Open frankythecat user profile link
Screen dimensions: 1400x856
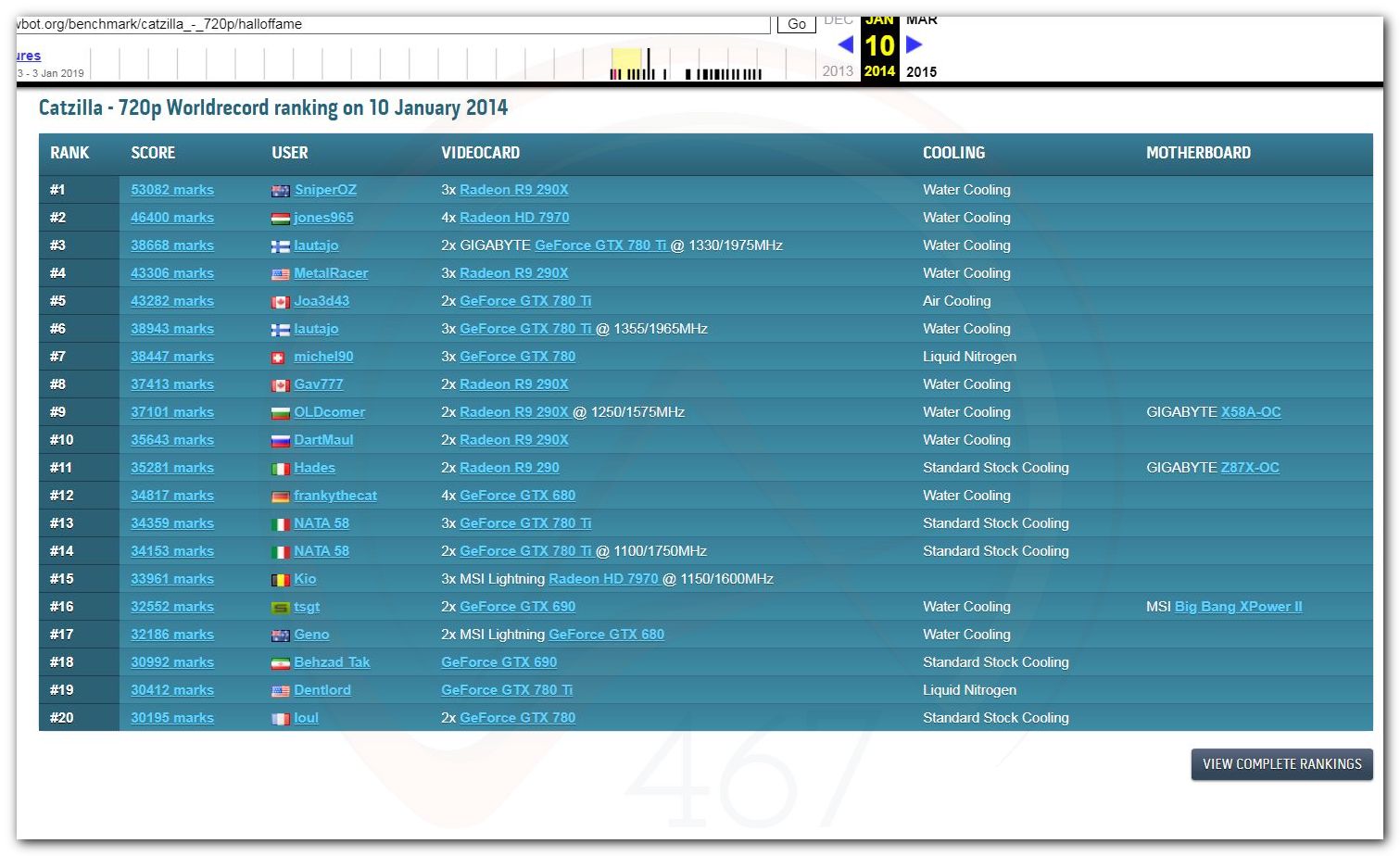pos(335,496)
